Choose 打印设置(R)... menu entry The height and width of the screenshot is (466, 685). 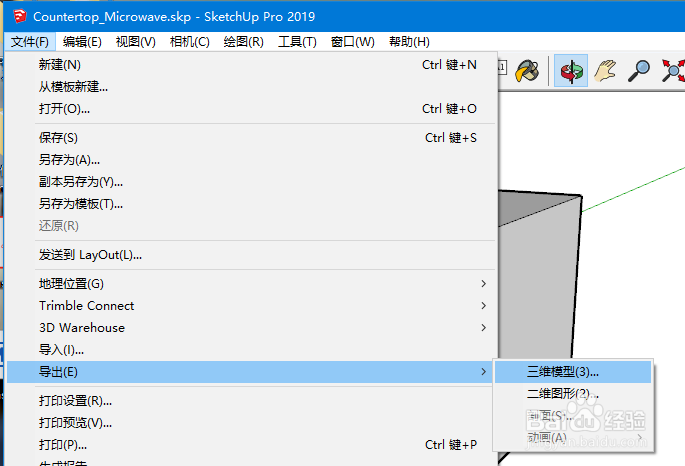click(251, 401)
